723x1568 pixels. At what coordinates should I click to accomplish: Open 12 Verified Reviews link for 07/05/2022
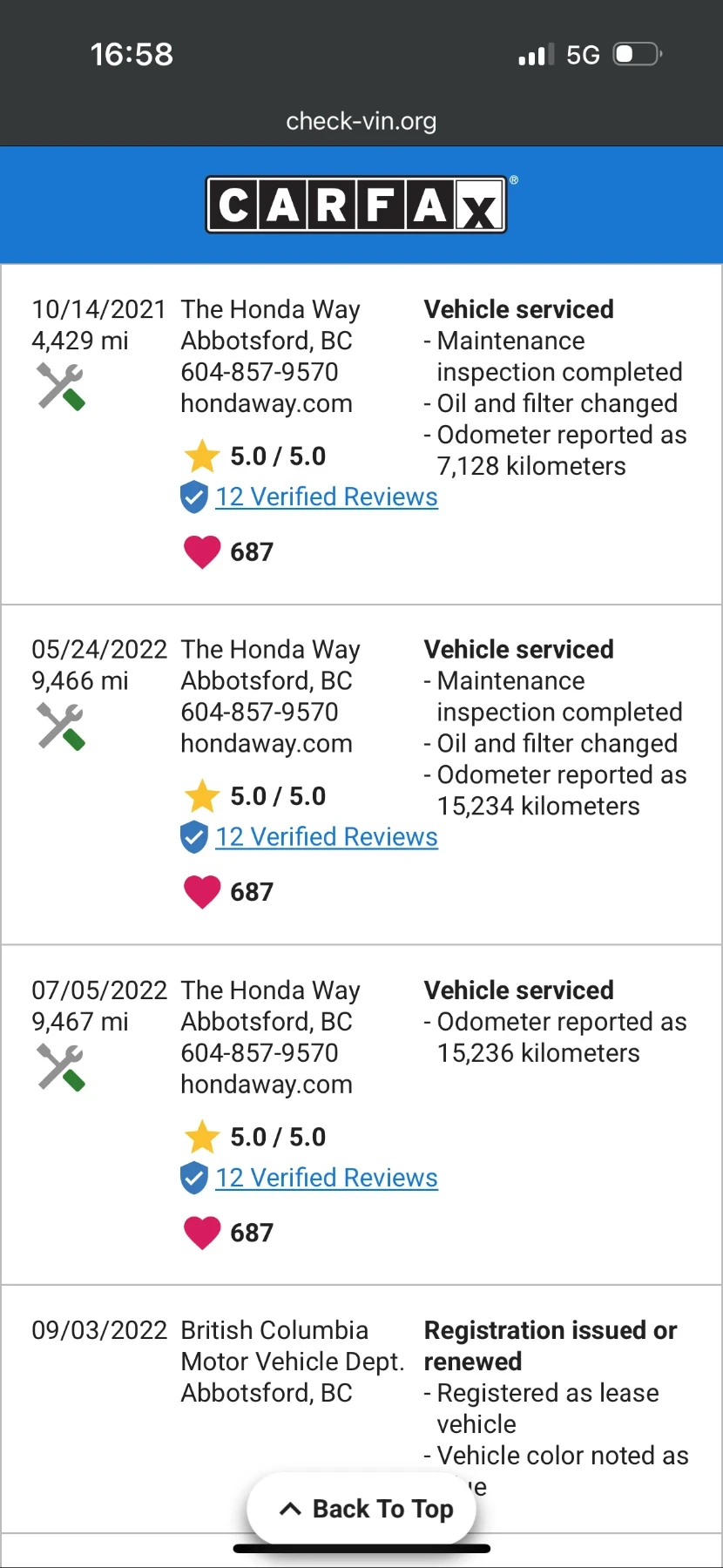click(327, 1178)
